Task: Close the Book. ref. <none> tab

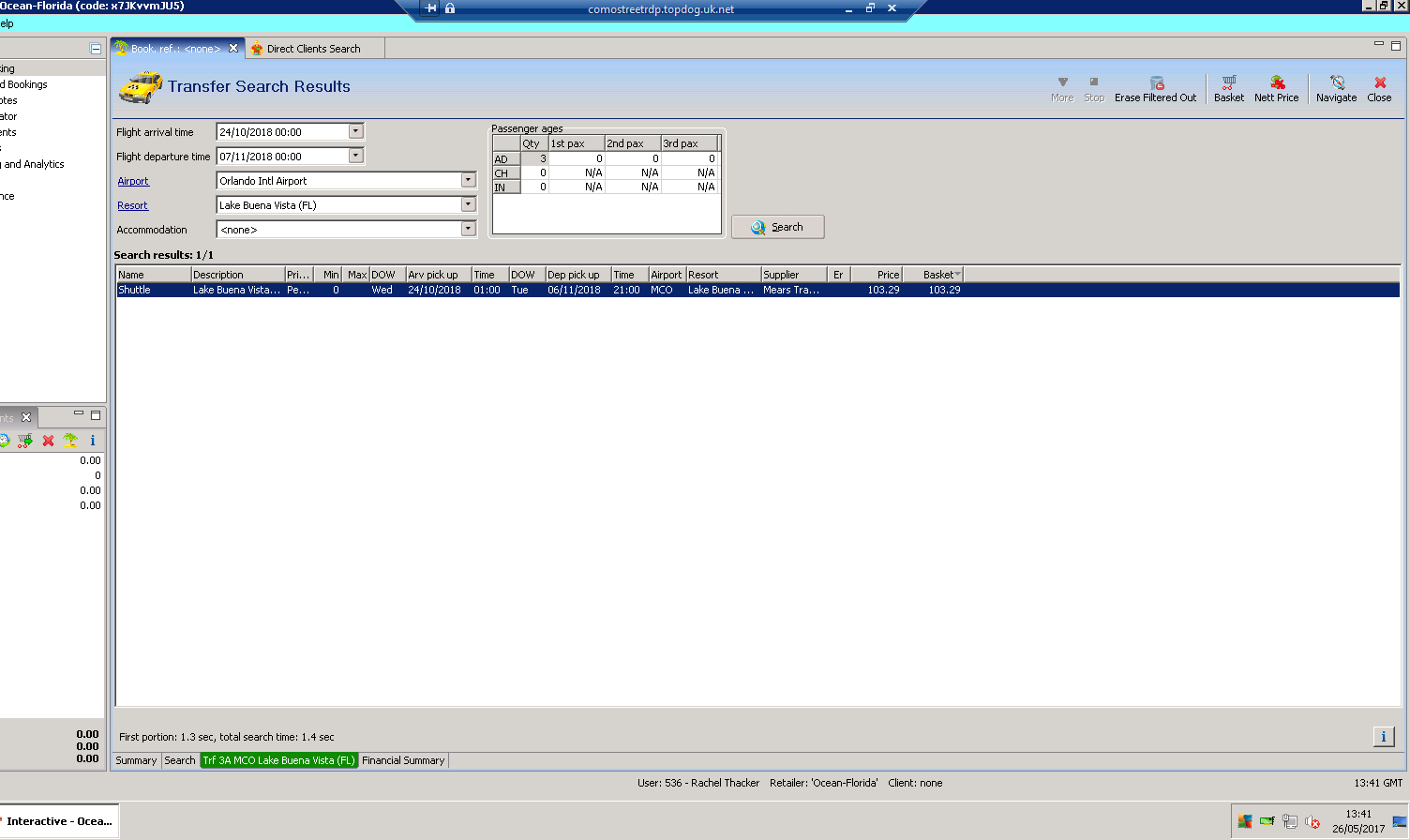Action: click(x=233, y=48)
